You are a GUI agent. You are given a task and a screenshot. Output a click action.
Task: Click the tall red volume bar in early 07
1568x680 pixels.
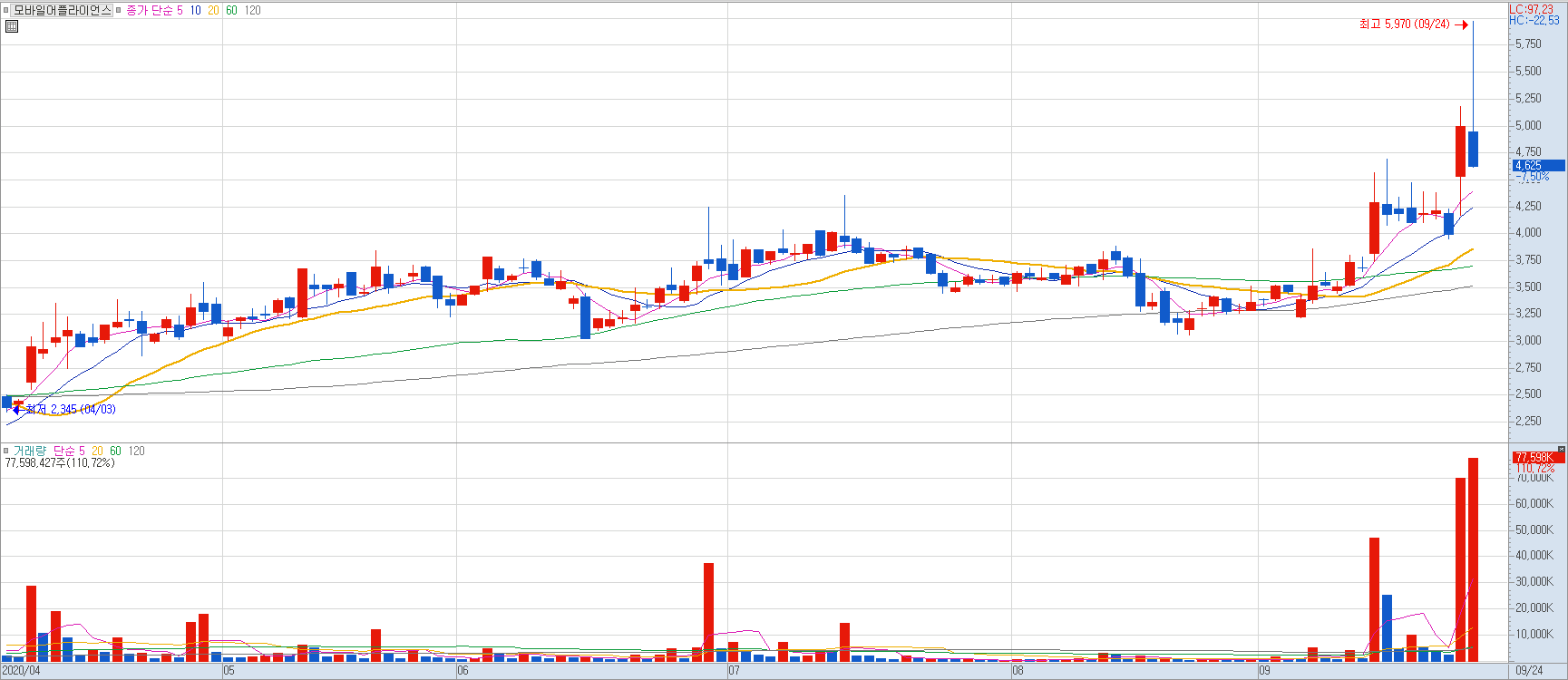click(708, 612)
